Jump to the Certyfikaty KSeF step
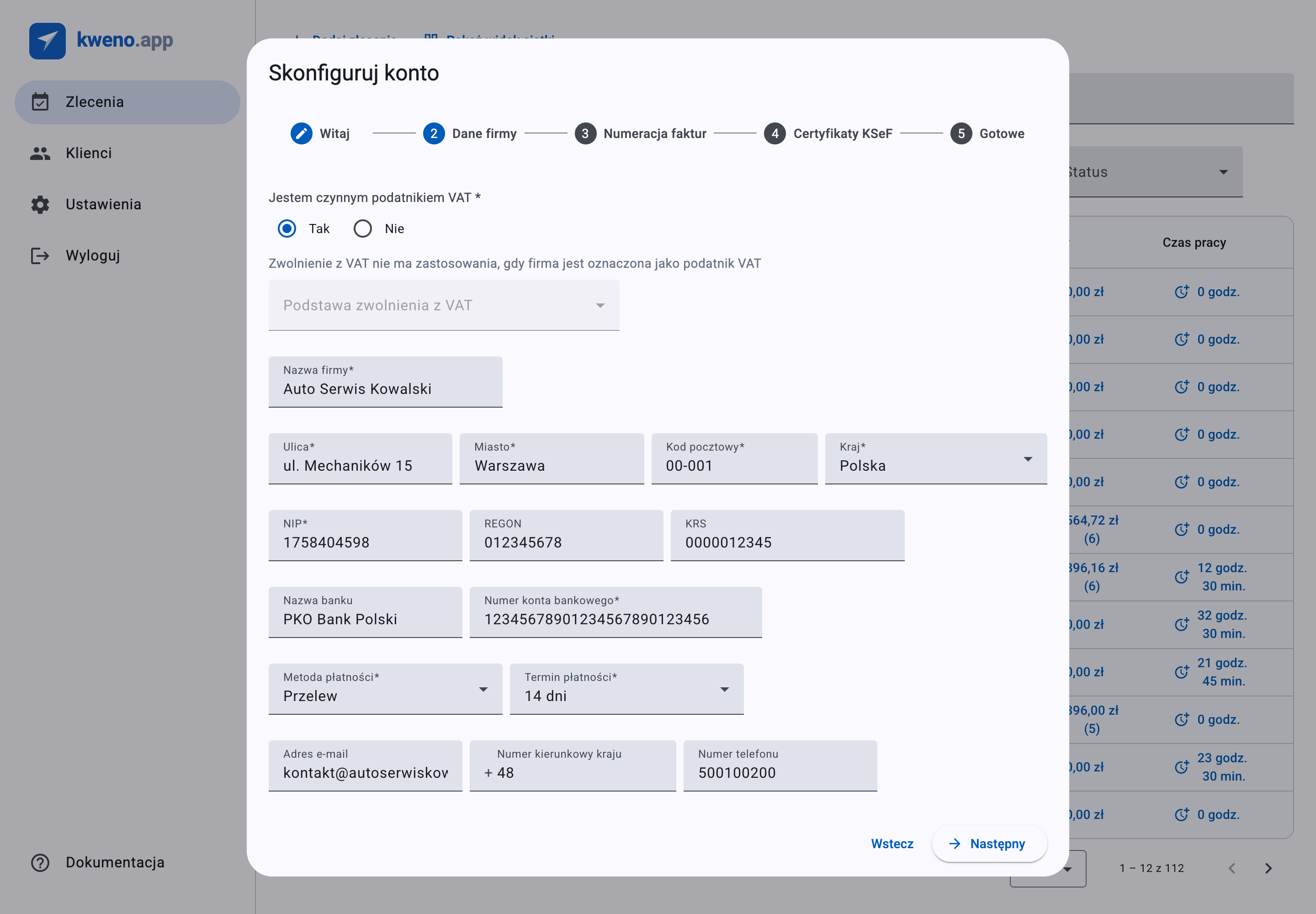This screenshot has height=914, width=1316. 828,133
